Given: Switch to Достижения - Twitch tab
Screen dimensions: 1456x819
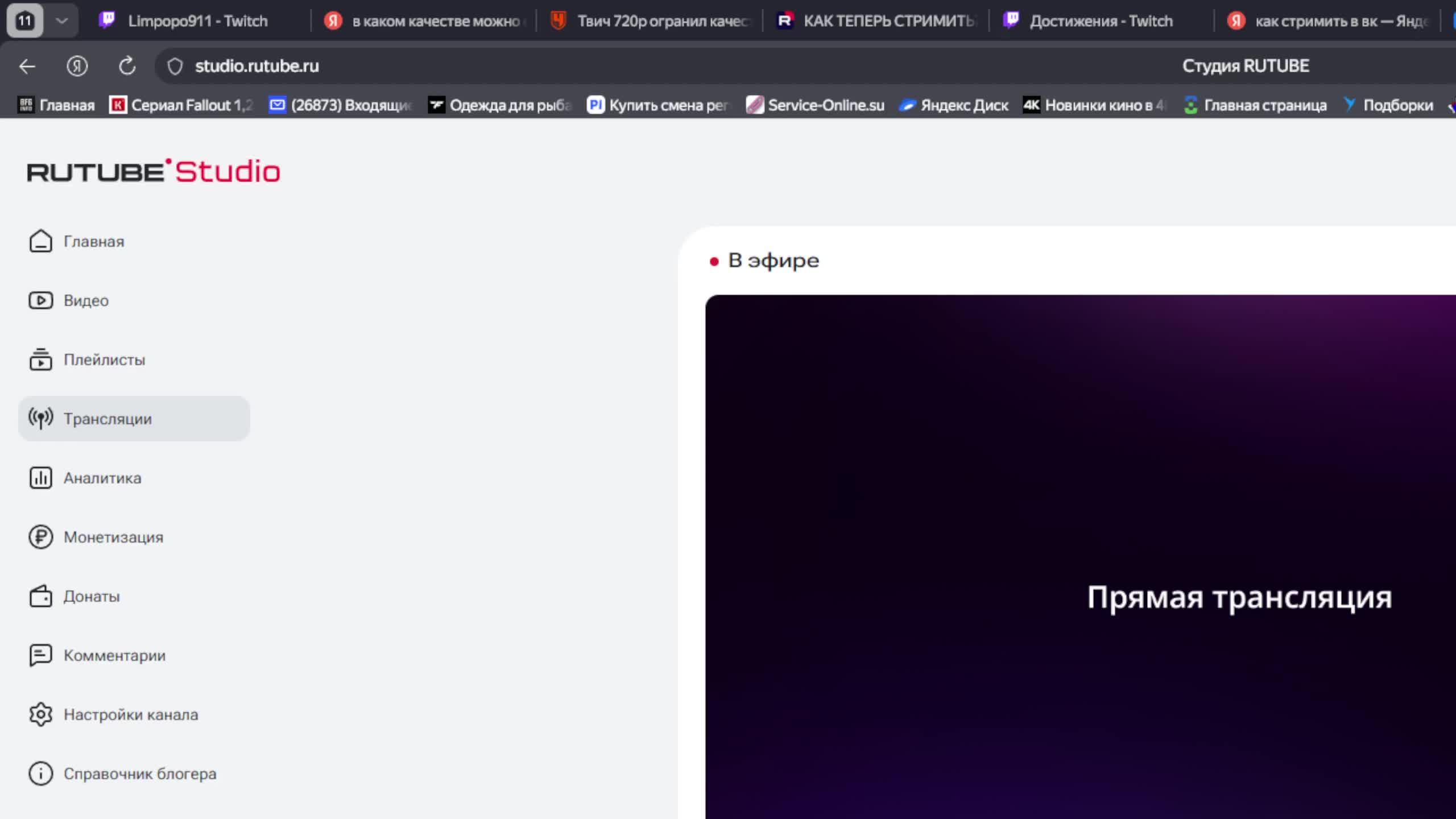Looking at the screenshot, I should (x=1100, y=21).
